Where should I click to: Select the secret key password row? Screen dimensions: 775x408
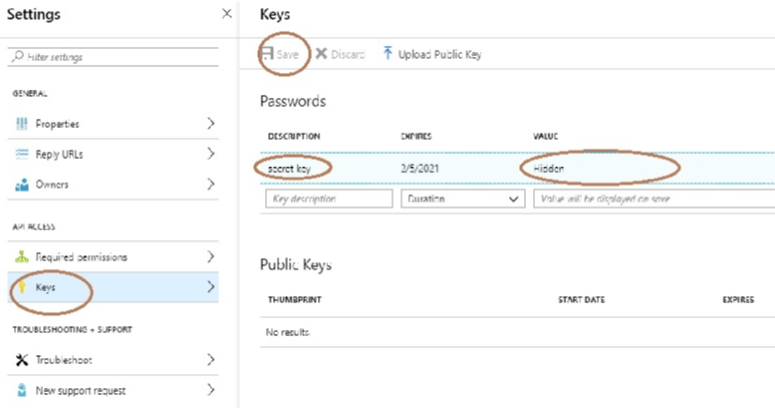517,168
